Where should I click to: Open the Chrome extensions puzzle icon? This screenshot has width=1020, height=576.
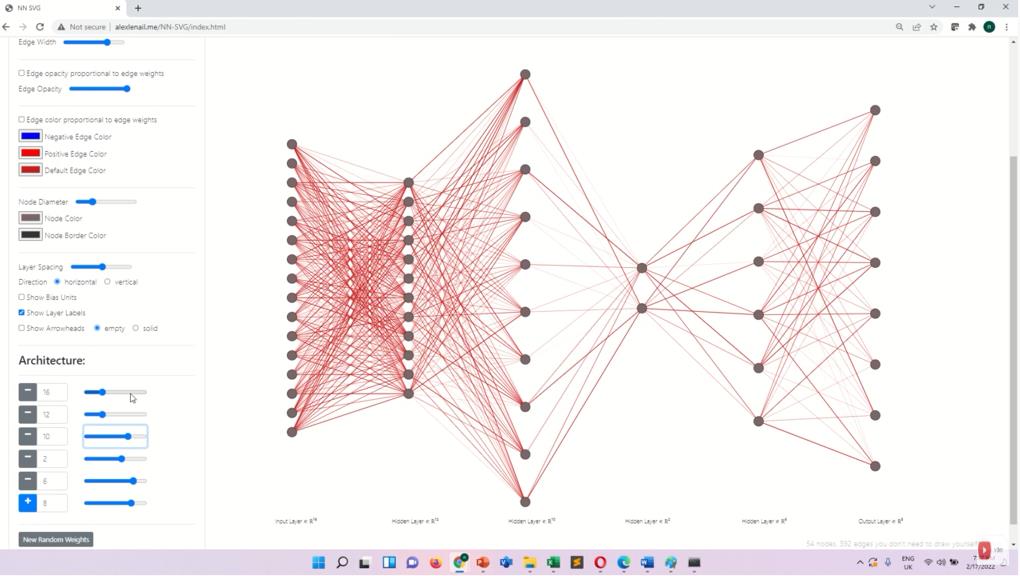pyautogui.click(x=972, y=27)
